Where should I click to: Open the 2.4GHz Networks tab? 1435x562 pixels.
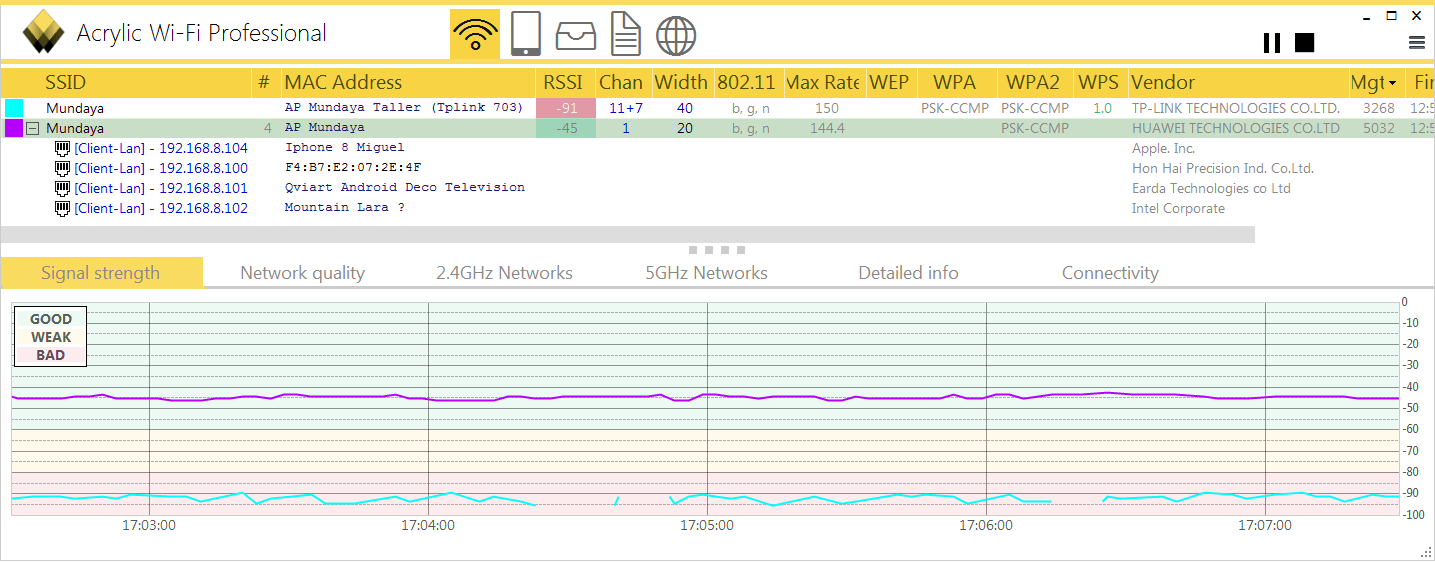[x=504, y=273]
